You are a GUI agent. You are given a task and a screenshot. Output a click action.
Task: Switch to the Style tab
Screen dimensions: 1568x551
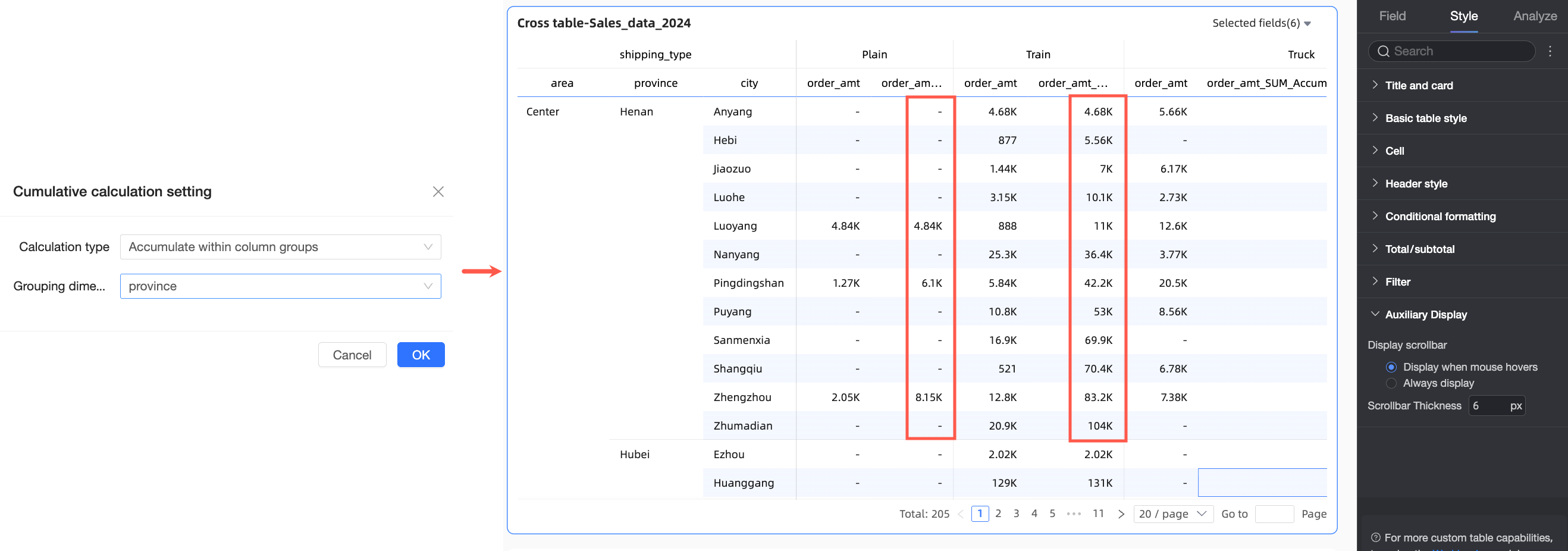click(x=1463, y=16)
